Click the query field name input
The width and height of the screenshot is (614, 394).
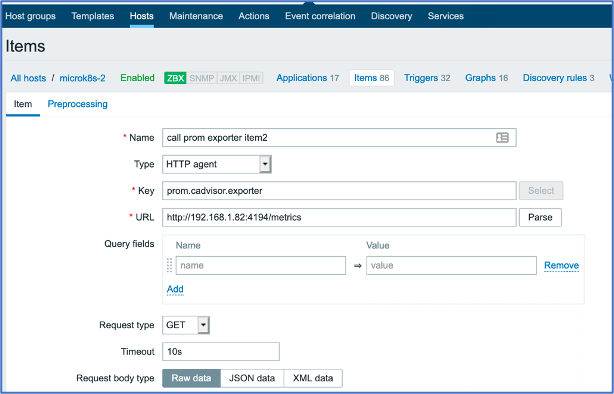[261, 266]
